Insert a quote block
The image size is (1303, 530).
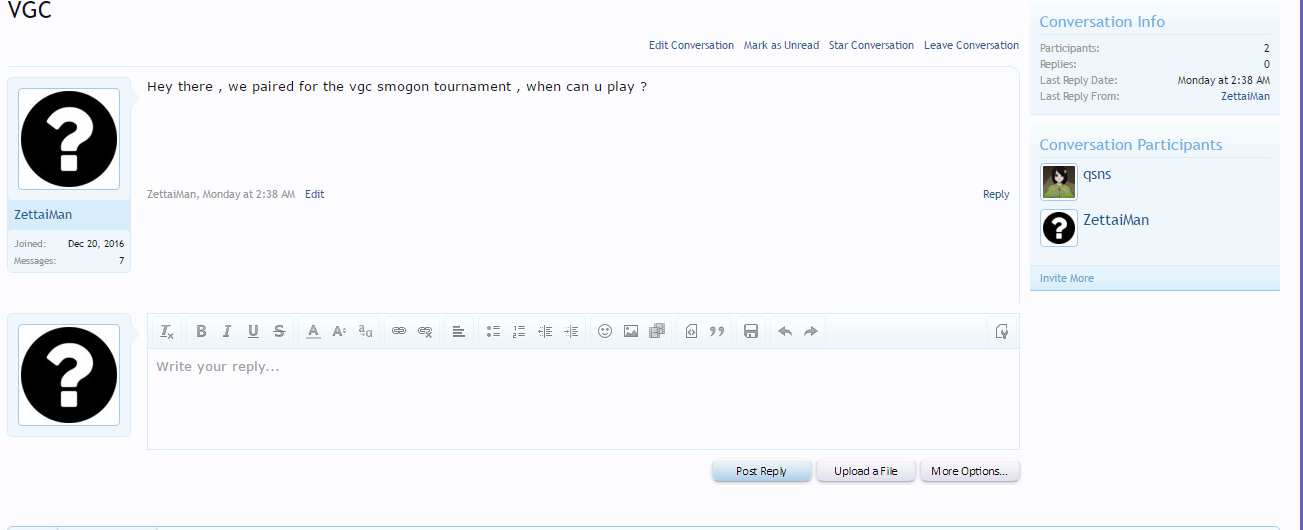717,331
